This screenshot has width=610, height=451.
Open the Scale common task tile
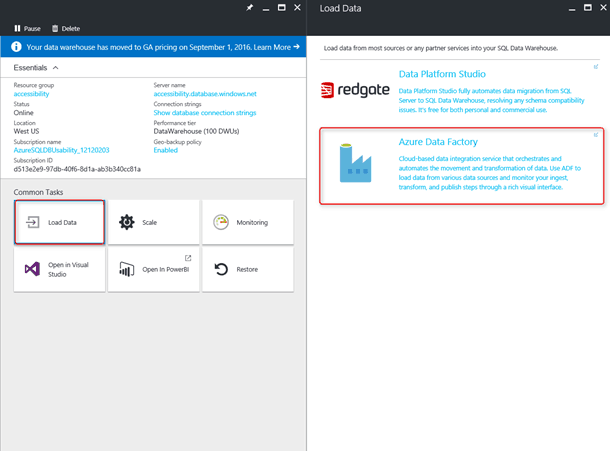(153, 222)
